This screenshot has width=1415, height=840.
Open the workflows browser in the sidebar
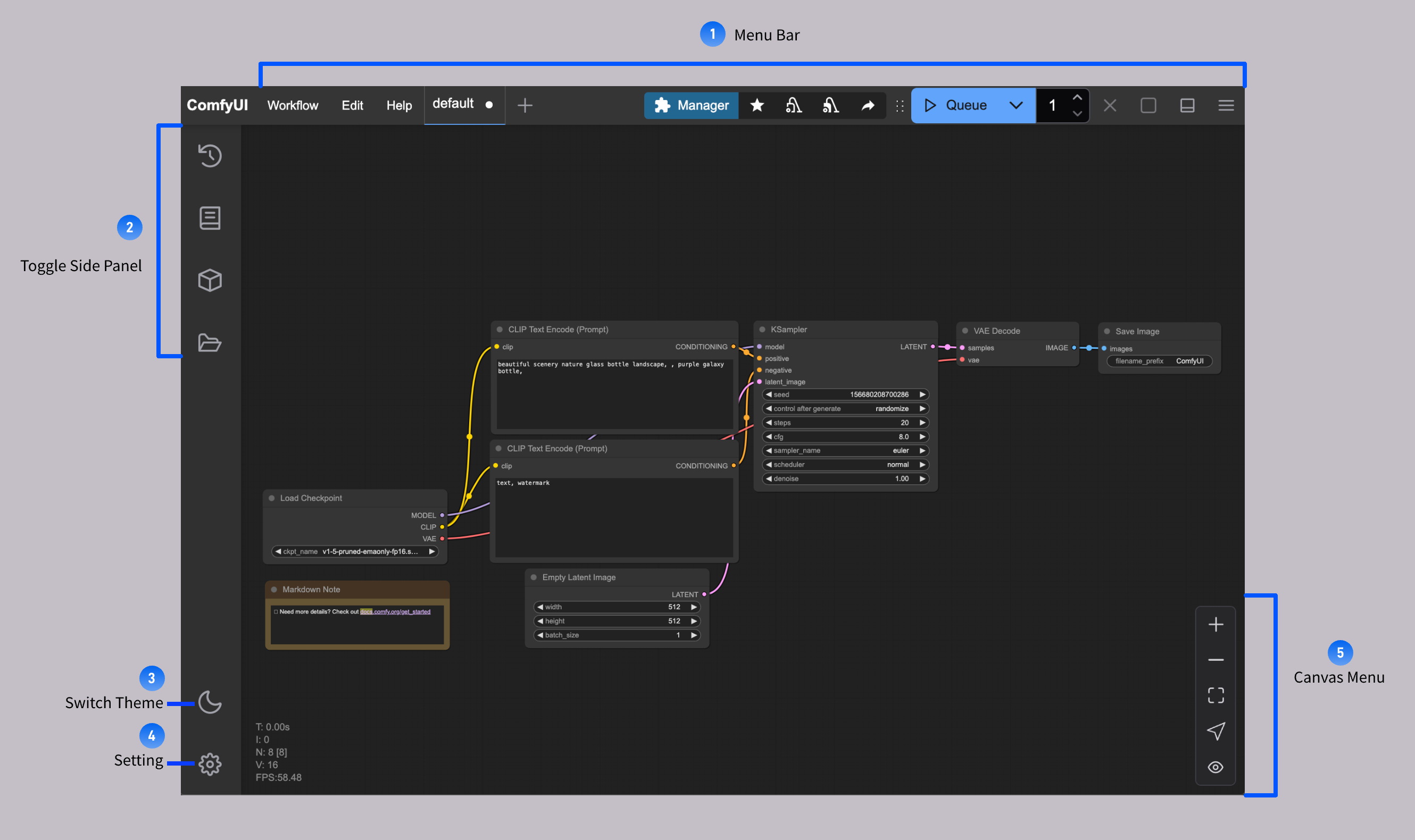point(210,342)
